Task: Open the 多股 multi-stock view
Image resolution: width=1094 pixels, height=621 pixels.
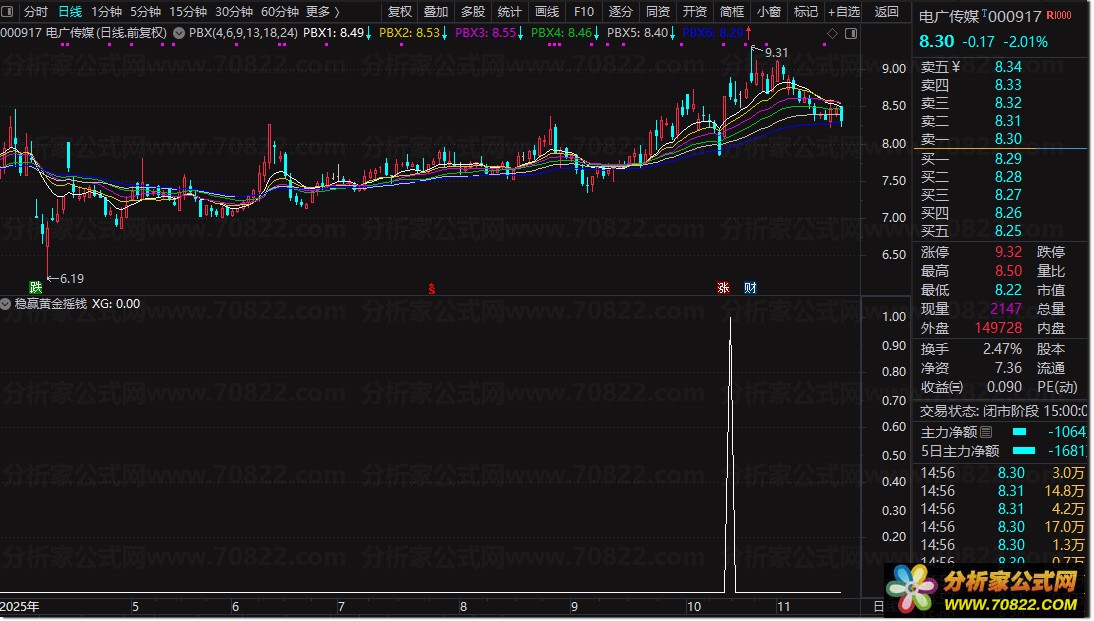Action: pos(472,12)
